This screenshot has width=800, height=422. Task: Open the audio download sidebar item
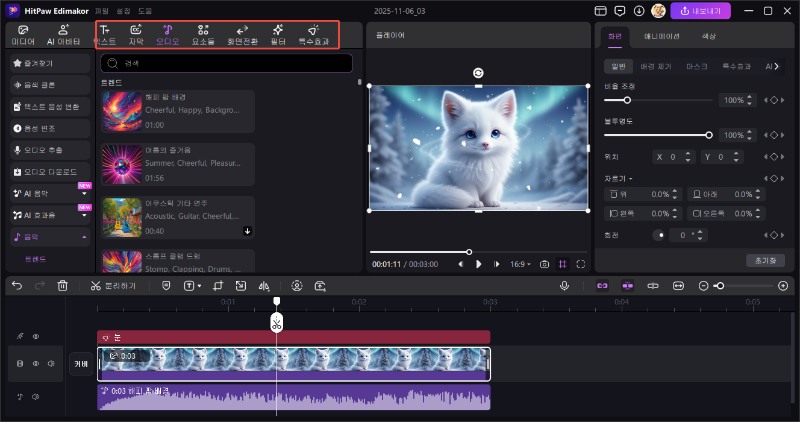50,171
